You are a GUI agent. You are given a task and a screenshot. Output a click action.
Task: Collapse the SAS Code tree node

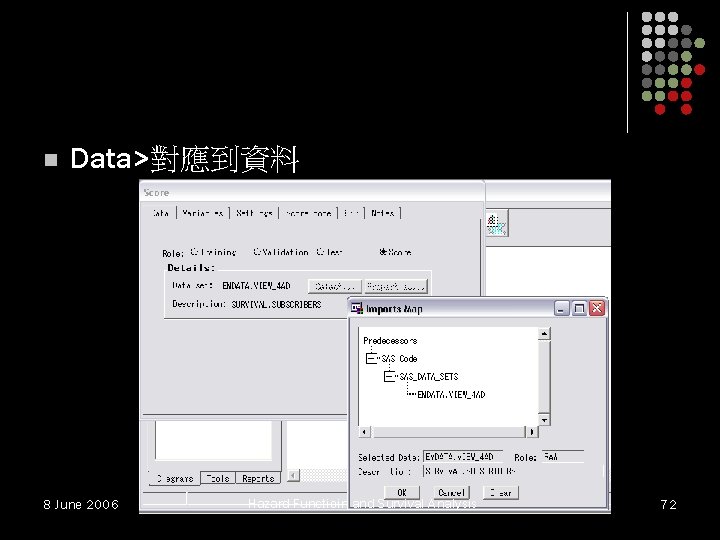[371, 358]
